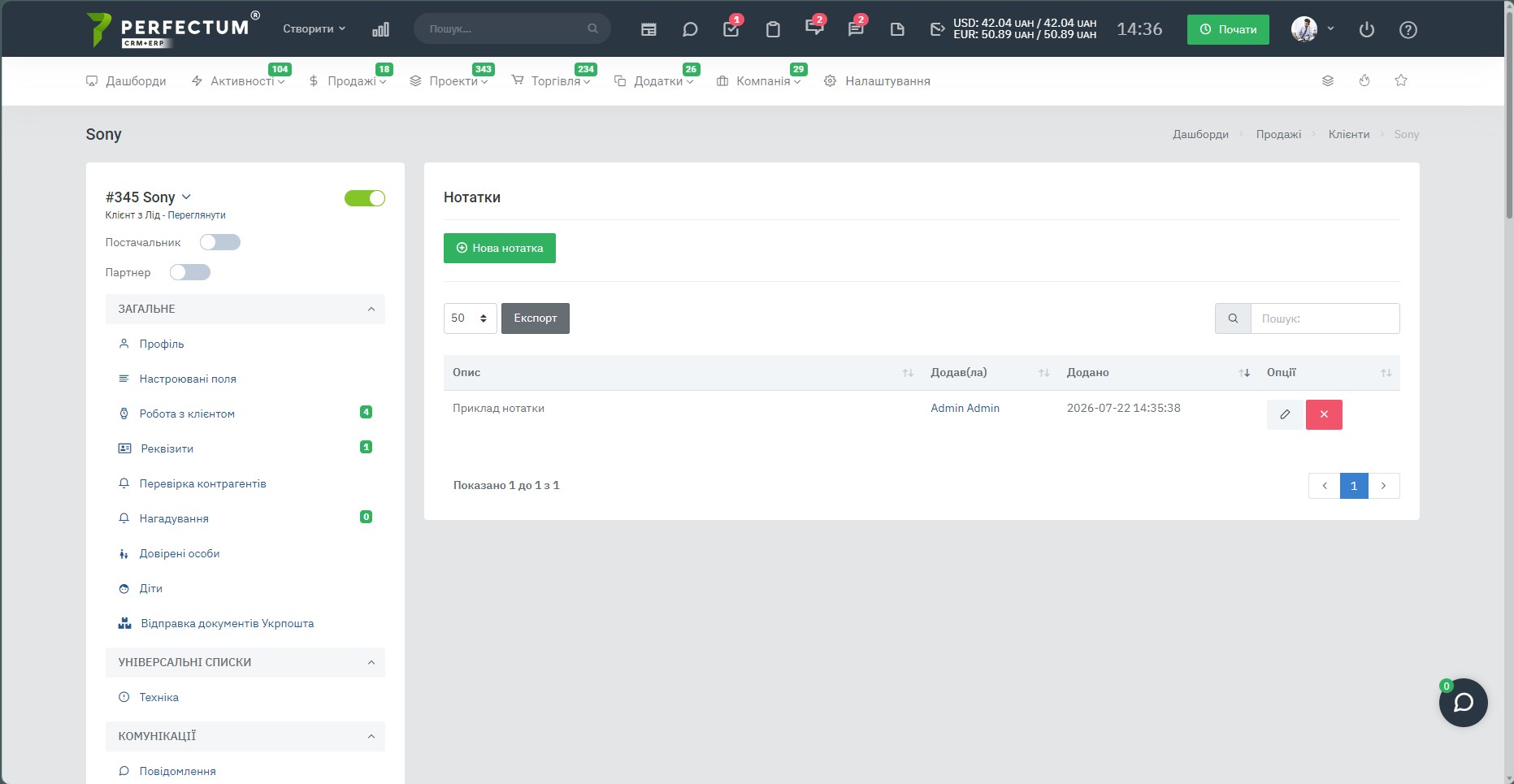
Task: Go to pagination page 1
Action: point(1354,486)
